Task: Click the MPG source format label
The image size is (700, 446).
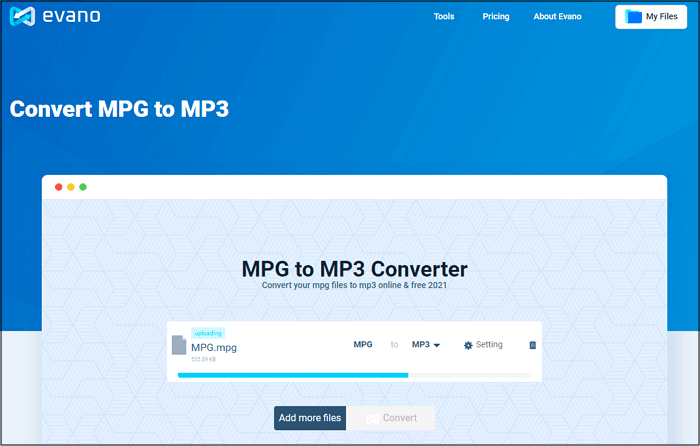Action: pos(363,345)
